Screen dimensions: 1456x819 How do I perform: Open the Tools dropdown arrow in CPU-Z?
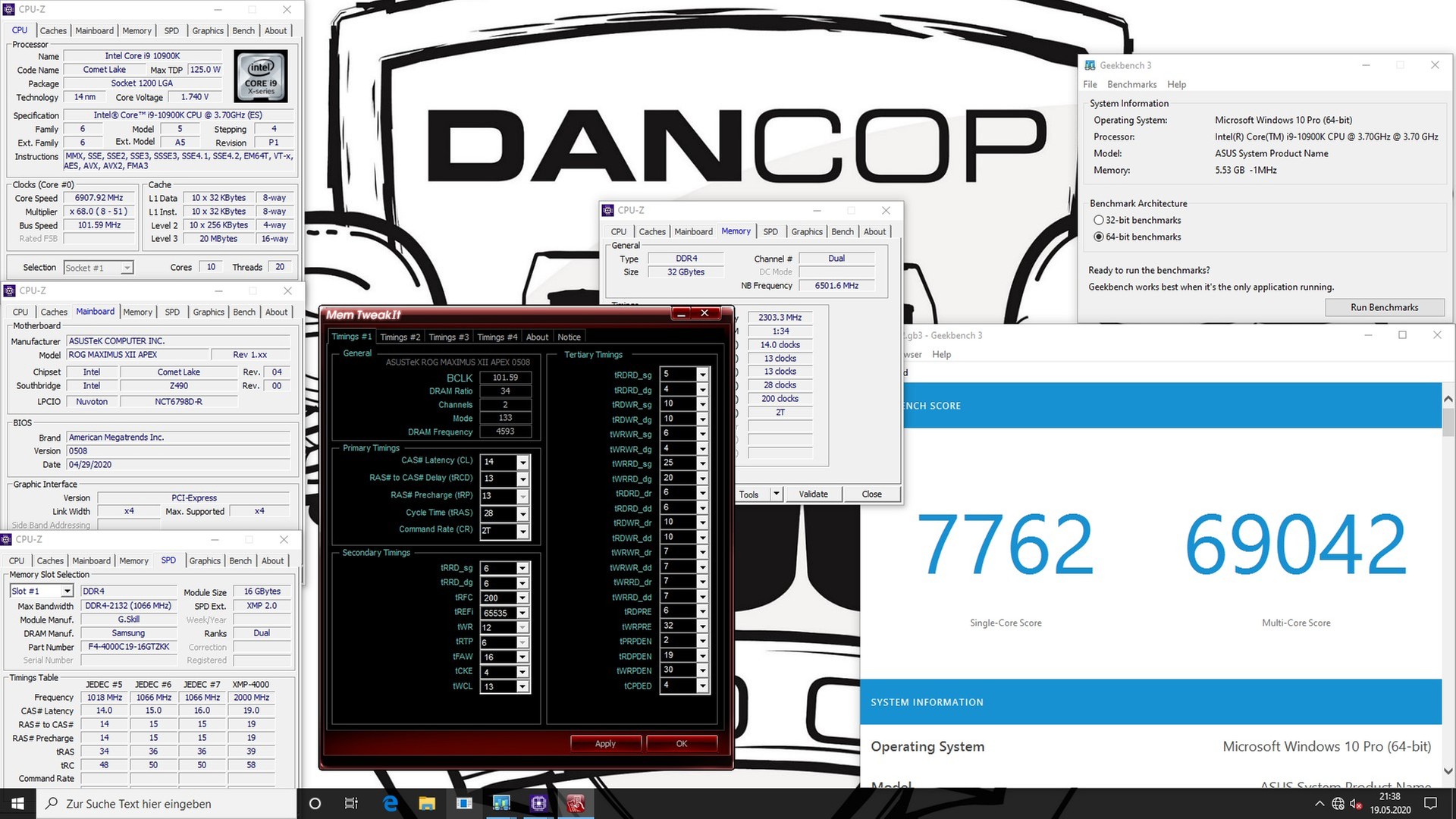point(776,494)
